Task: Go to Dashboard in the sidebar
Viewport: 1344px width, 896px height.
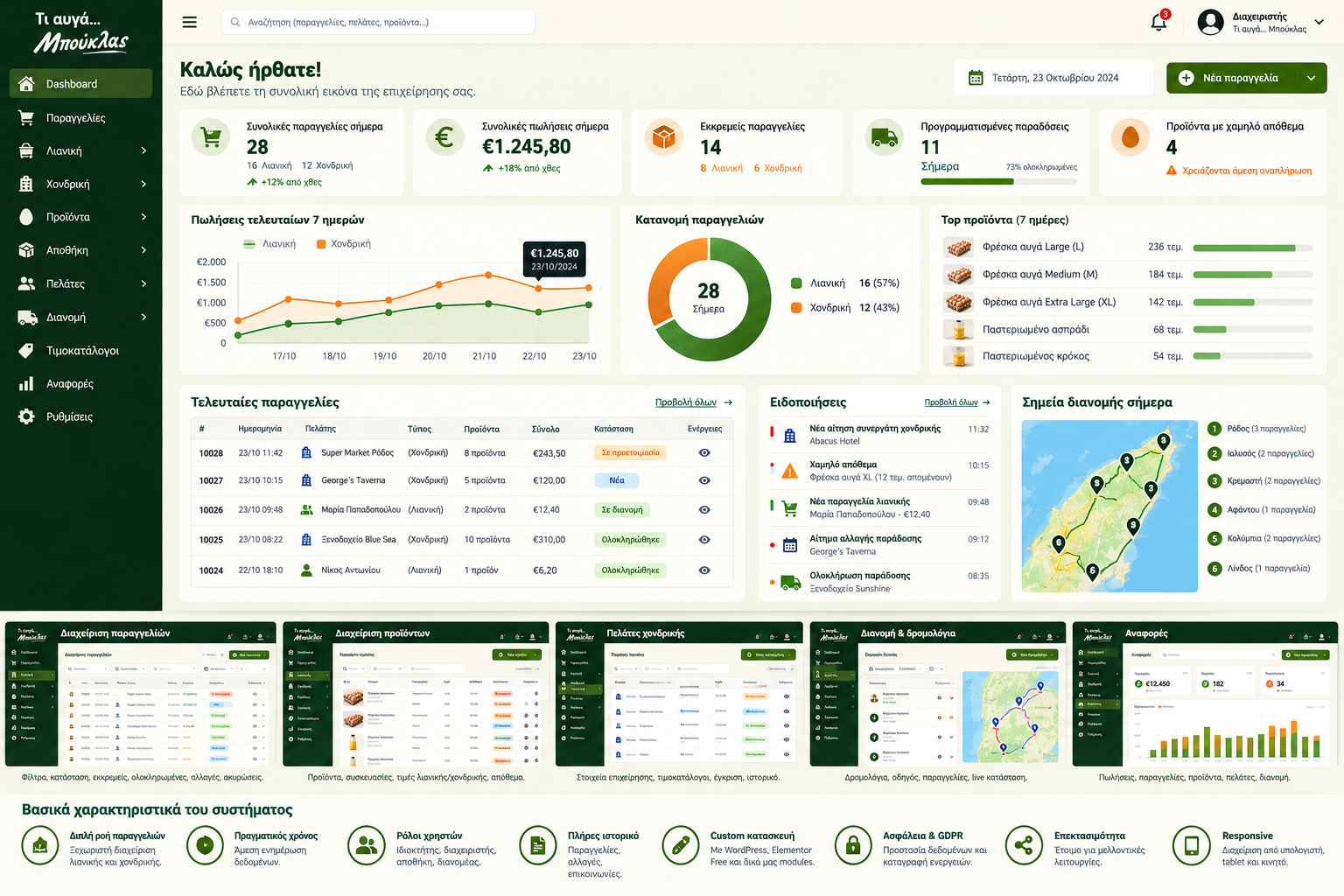Action: pos(80,84)
